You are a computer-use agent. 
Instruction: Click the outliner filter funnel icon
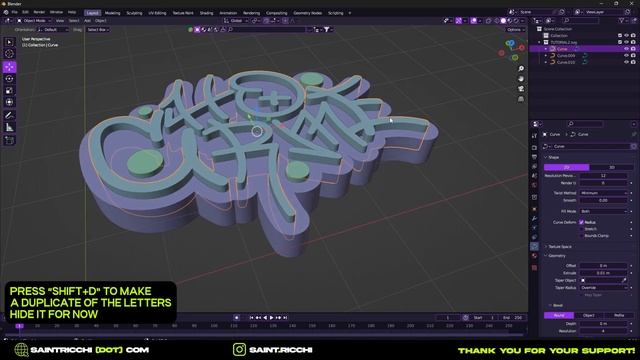click(621, 20)
